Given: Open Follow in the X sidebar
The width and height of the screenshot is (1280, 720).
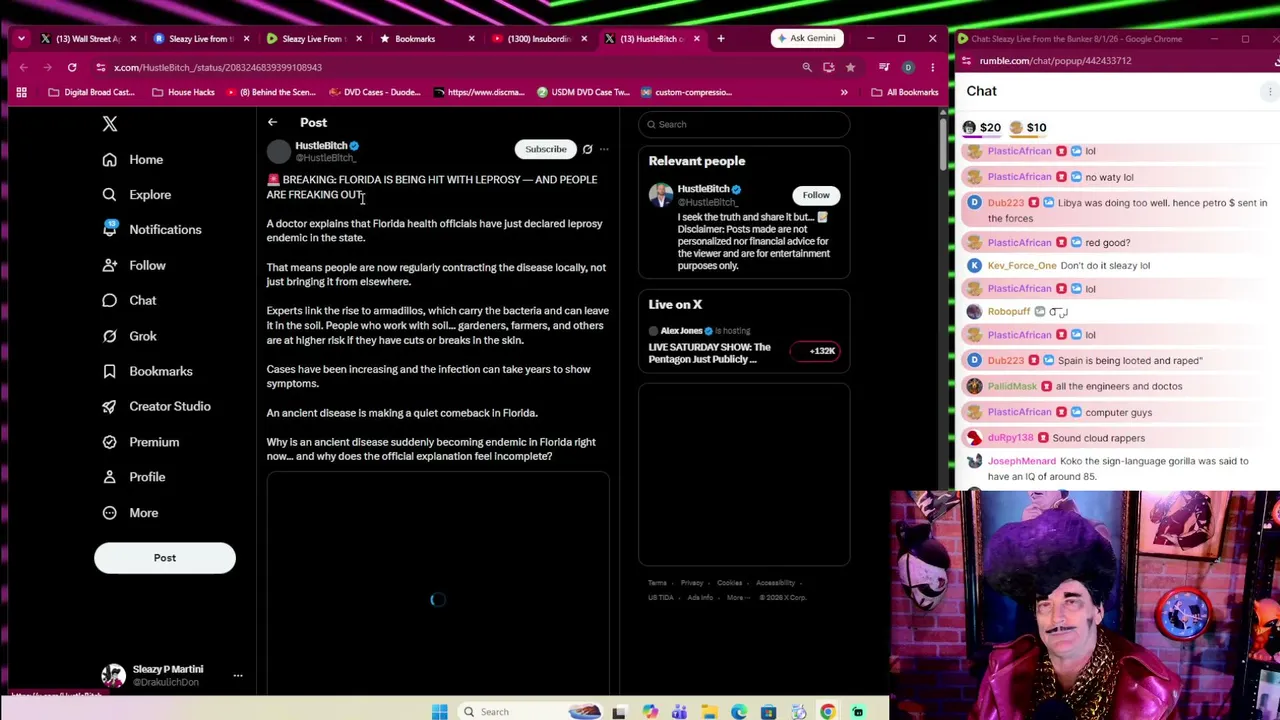Looking at the screenshot, I should [x=134, y=266].
